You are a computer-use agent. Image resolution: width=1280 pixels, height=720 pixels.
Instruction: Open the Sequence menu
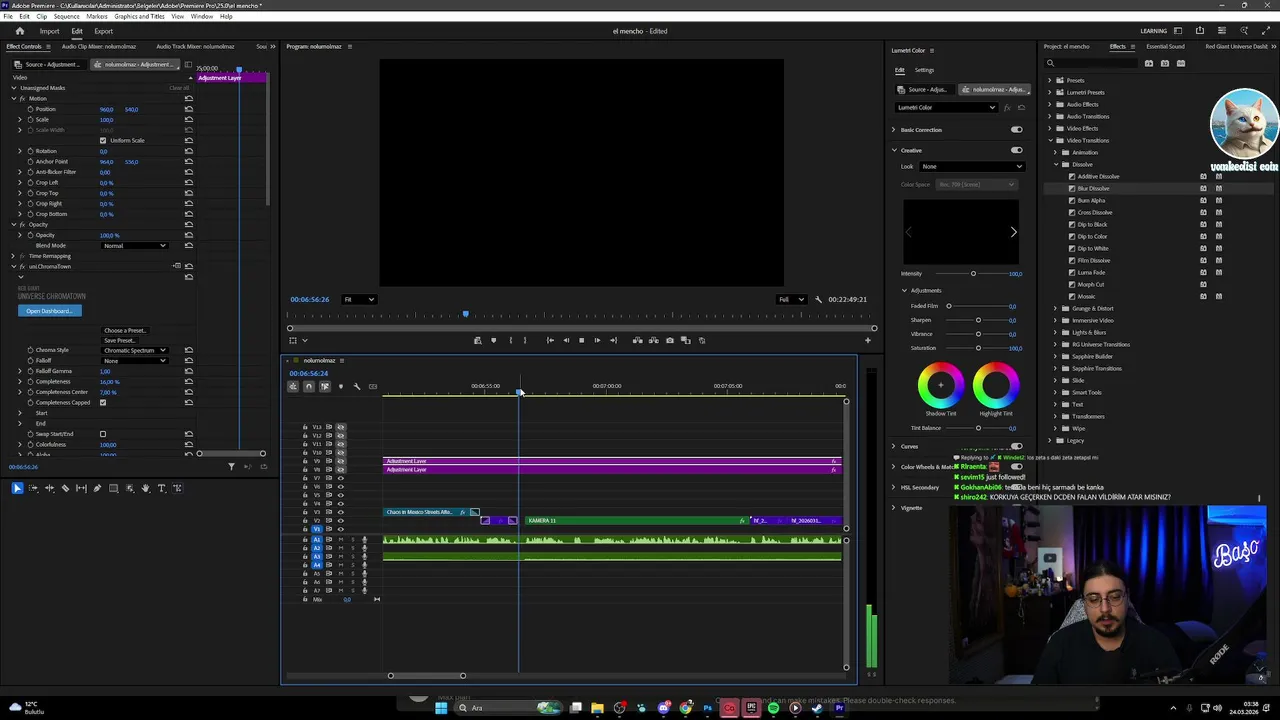click(x=66, y=17)
